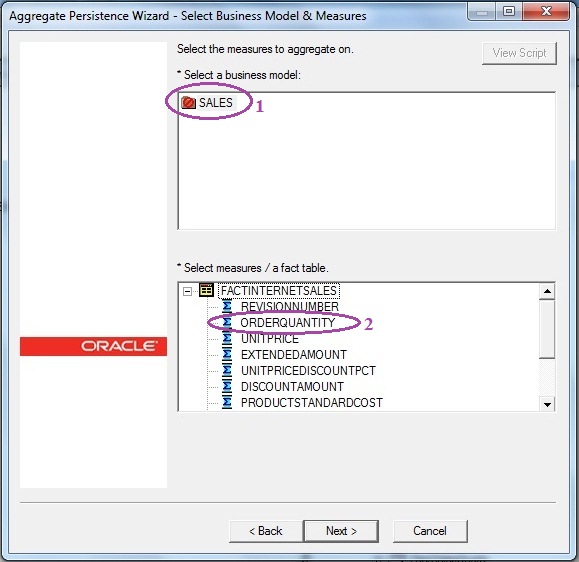The image size is (579, 562).
Task: Click the FACTINTERNETSALES fact table icon
Action: (x=206, y=290)
